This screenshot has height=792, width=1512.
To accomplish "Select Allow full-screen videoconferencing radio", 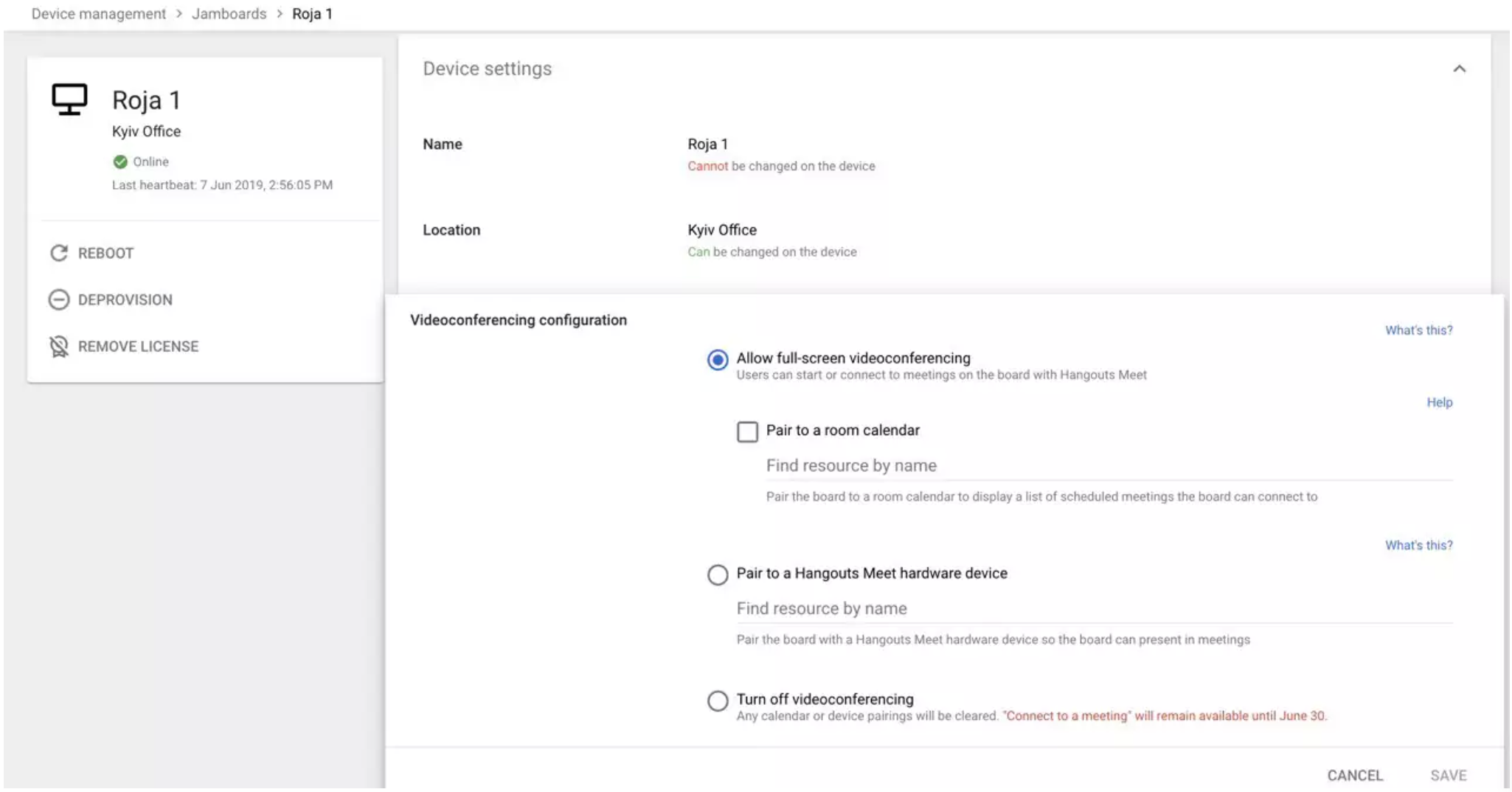I will (718, 360).
